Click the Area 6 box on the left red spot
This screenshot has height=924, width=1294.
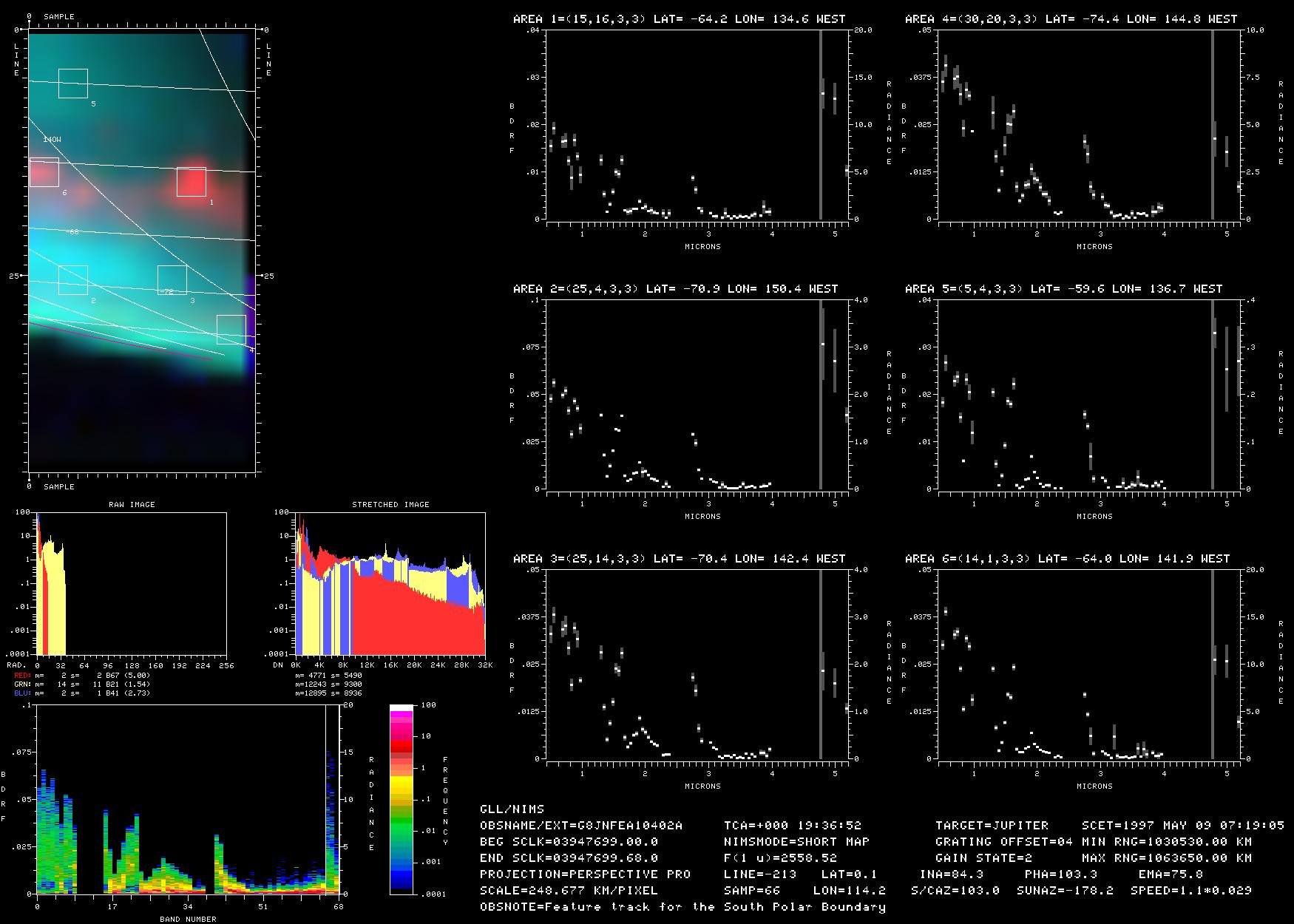pos(44,172)
